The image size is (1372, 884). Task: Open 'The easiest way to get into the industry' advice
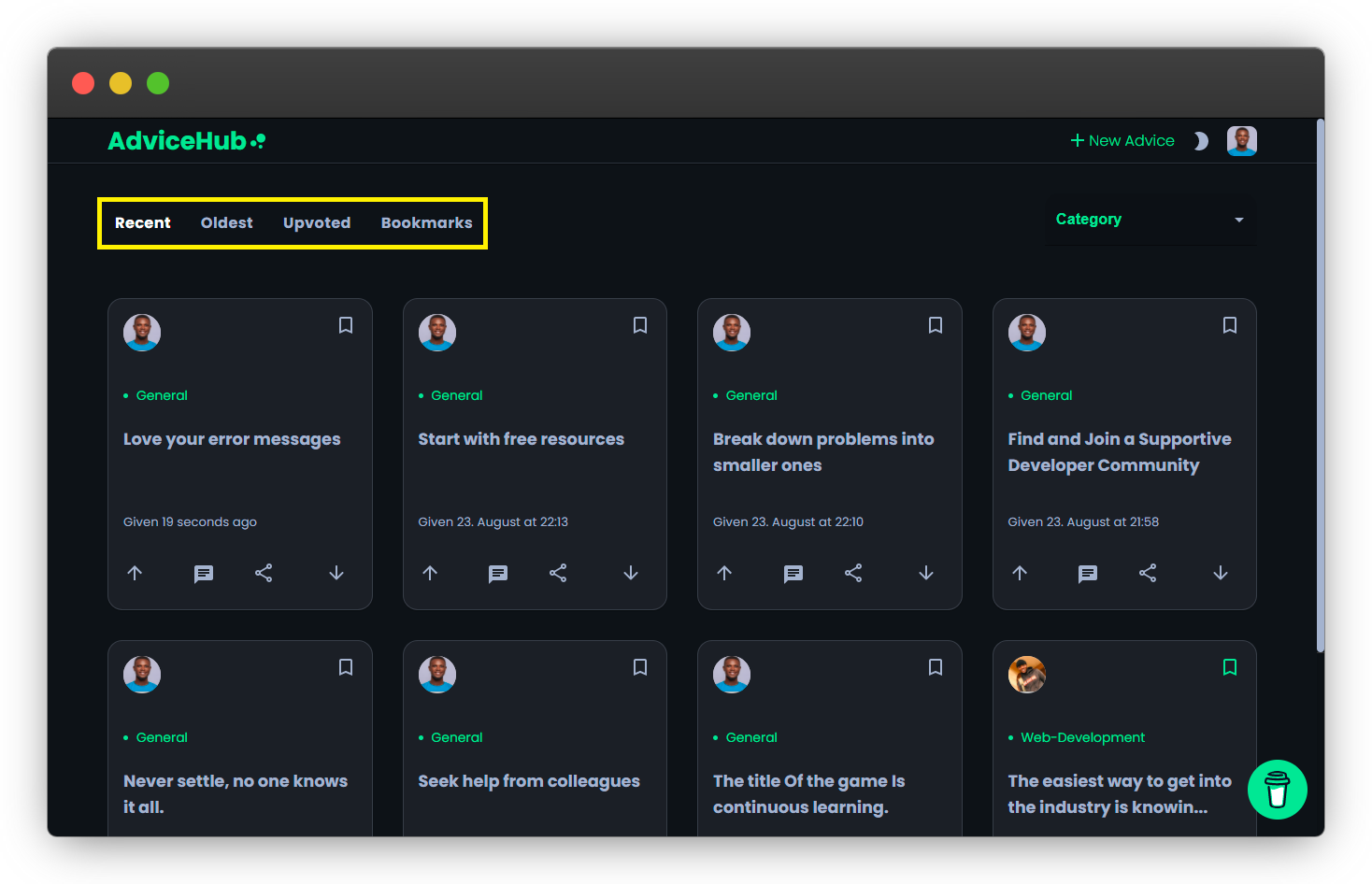point(1120,794)
